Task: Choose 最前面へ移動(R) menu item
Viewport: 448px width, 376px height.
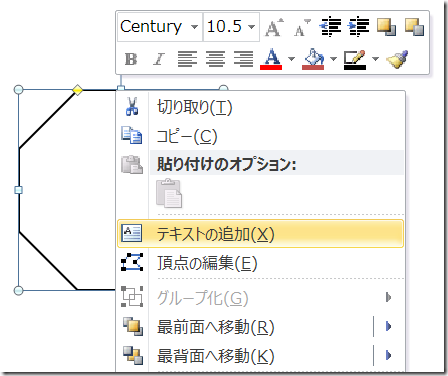Action: 245,327
